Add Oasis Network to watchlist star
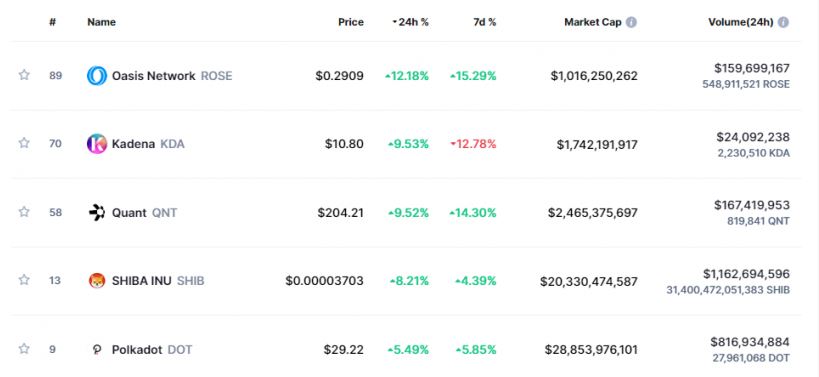819x377 pixels. pos(24,75)
